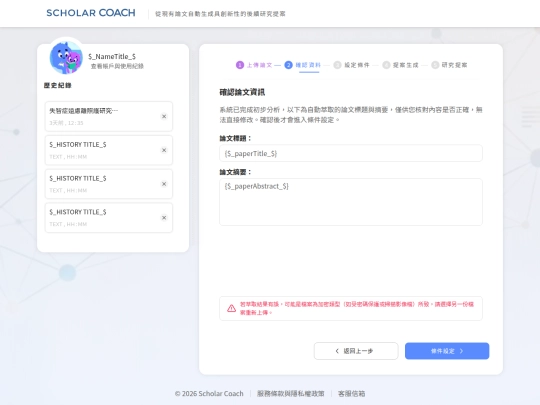Click step 2 circle 確認資料

(x=288, y=65)
